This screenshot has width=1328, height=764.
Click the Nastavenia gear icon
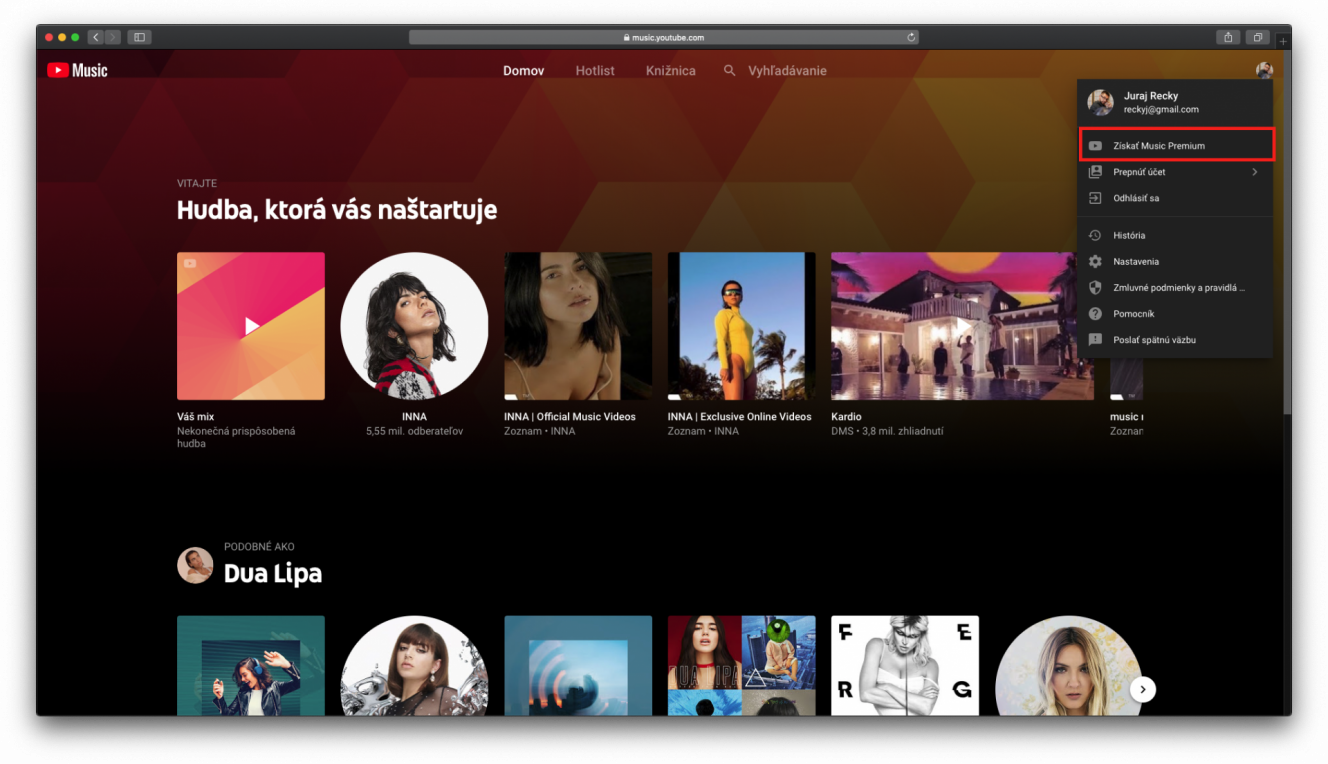point(1095,261)
